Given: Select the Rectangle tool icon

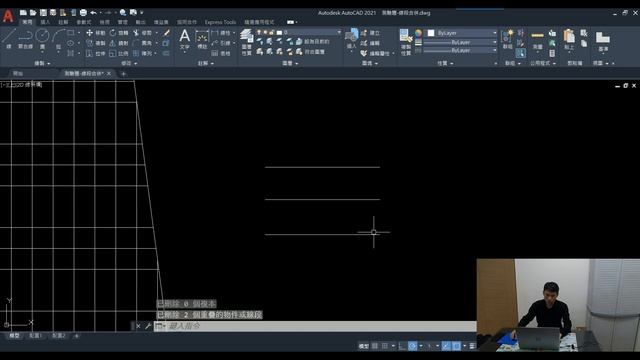Looking at the screenshot, I should 71,33.
